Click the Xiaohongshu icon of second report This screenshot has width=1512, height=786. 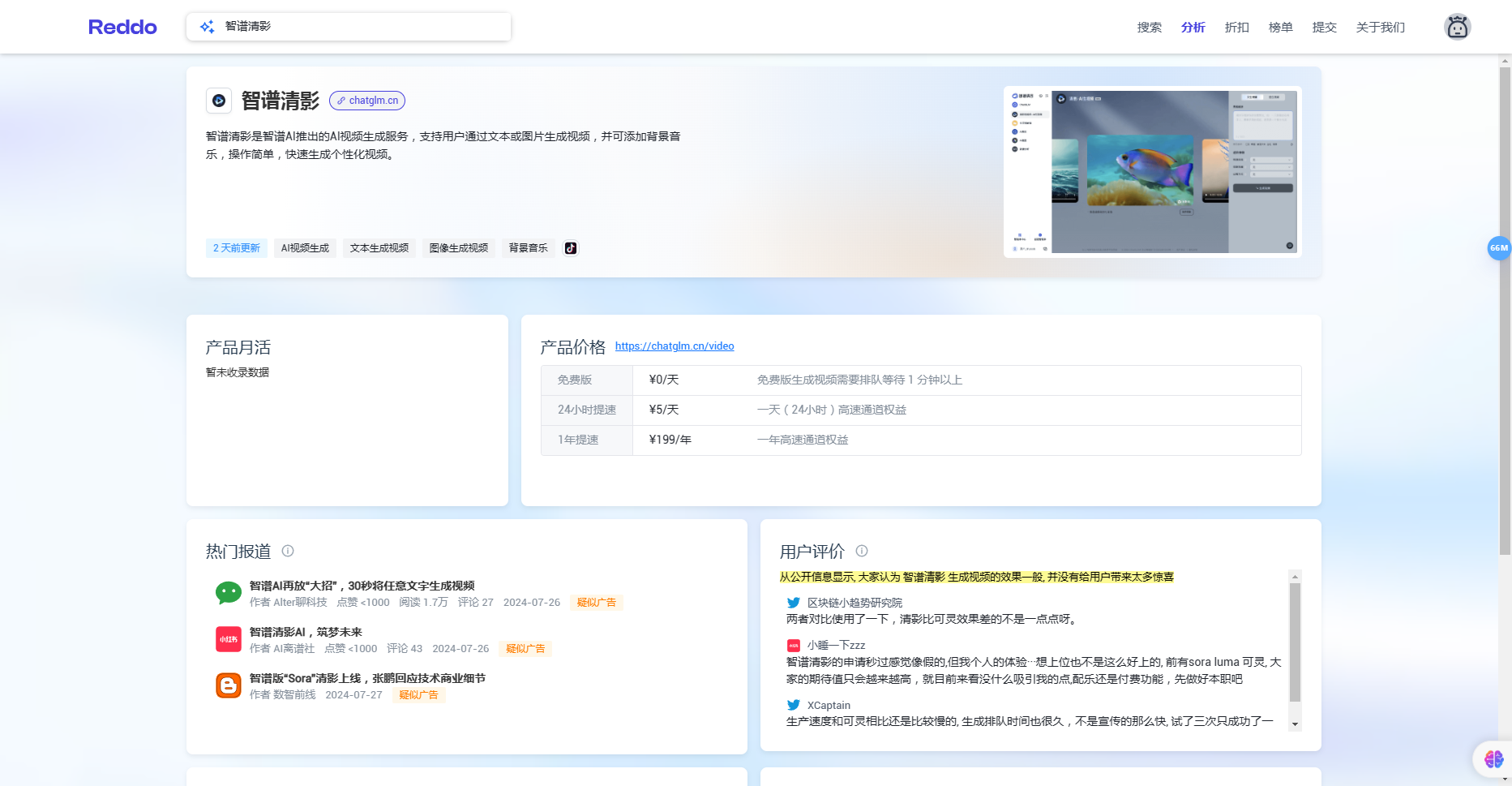point(229,639)
